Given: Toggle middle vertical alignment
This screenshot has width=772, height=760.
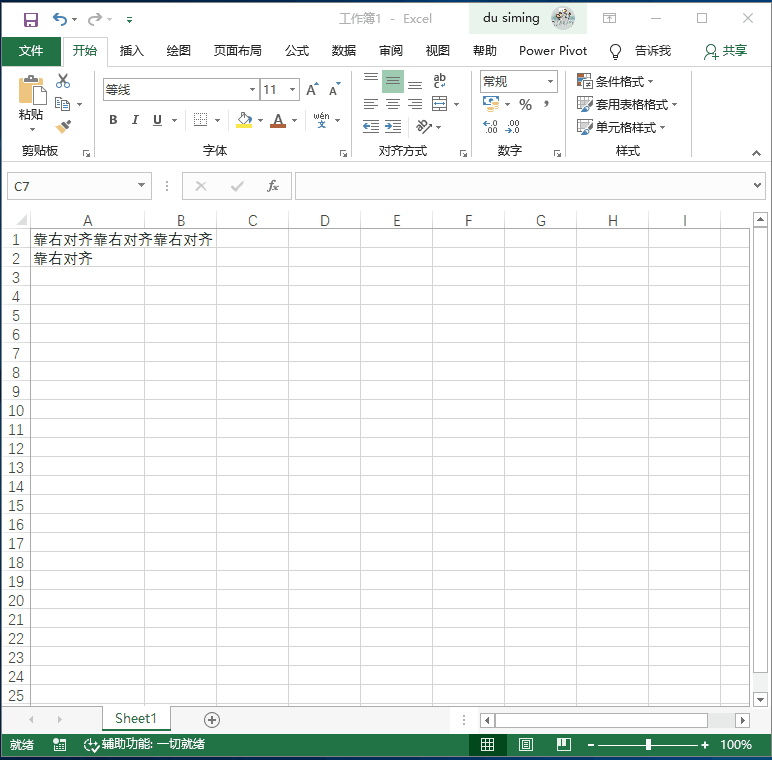Looking at the screenshot, I should point(393,81).
